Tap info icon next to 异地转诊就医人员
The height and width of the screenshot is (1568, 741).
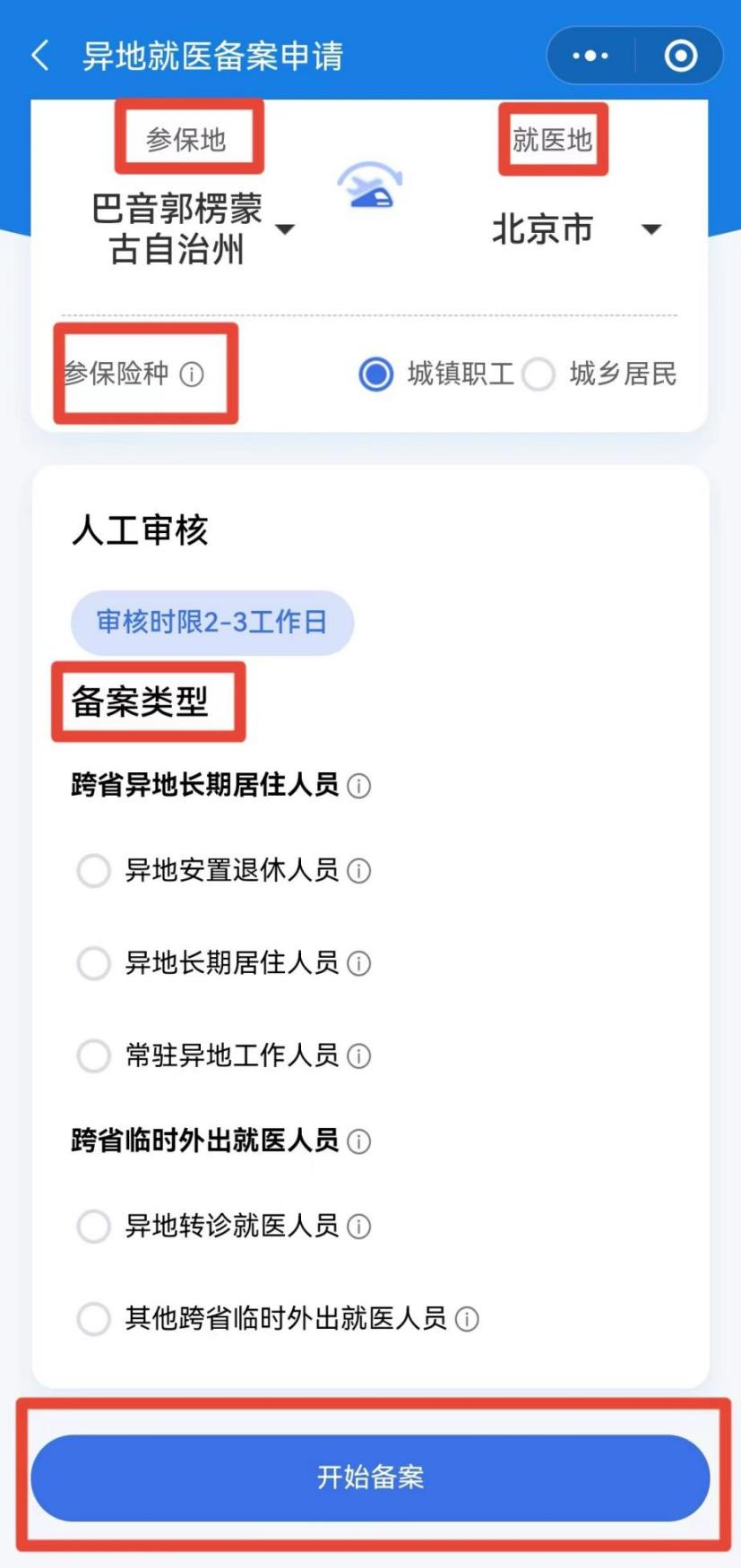(x=358, y=1227)
